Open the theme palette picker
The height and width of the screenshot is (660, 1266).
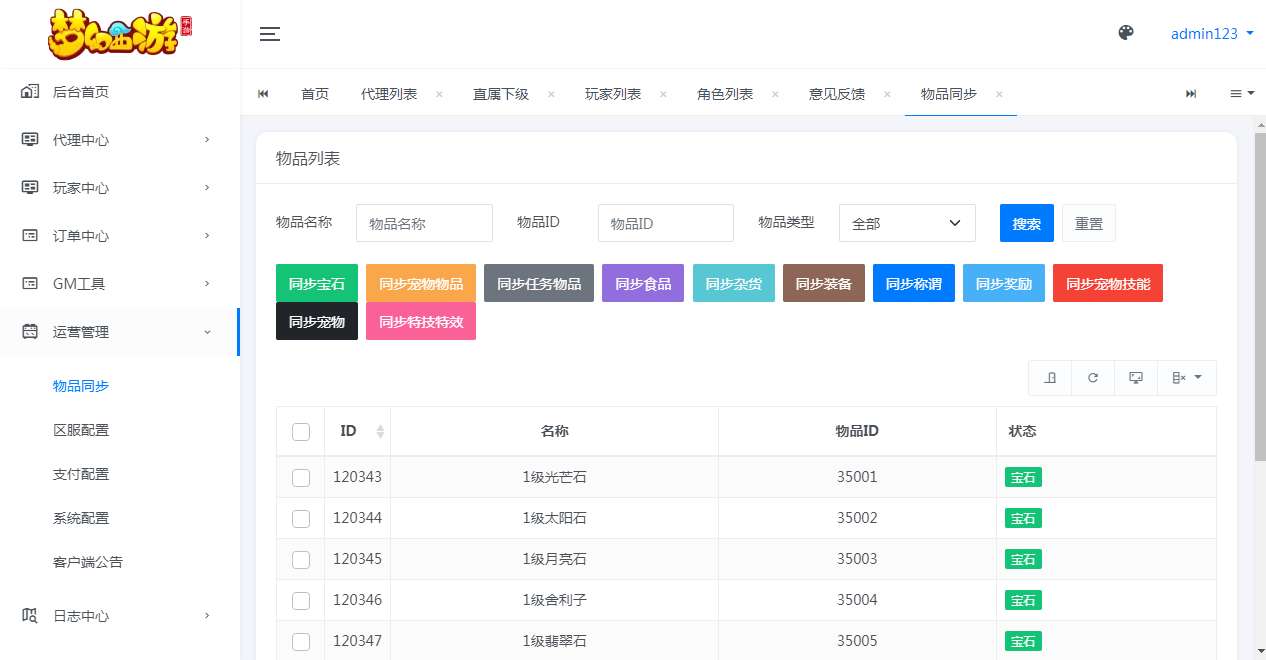(1126, 33)
